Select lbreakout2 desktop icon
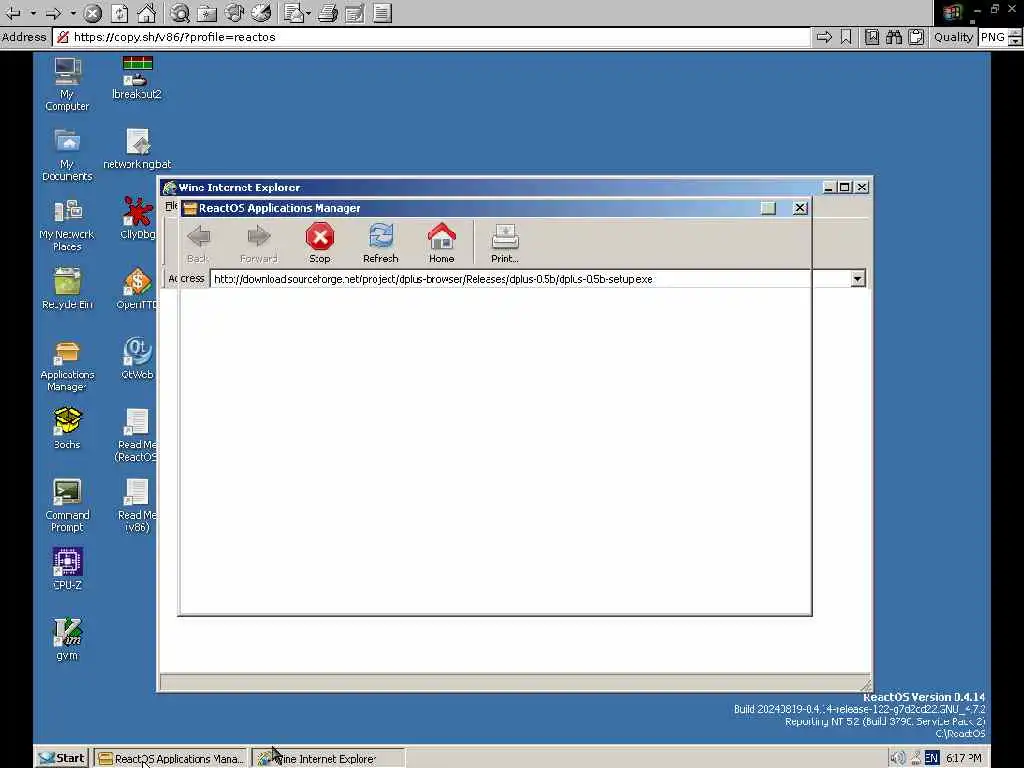The height and width of the screenshot is (768, 1024). pyautogui.click(x=136, y=78)
